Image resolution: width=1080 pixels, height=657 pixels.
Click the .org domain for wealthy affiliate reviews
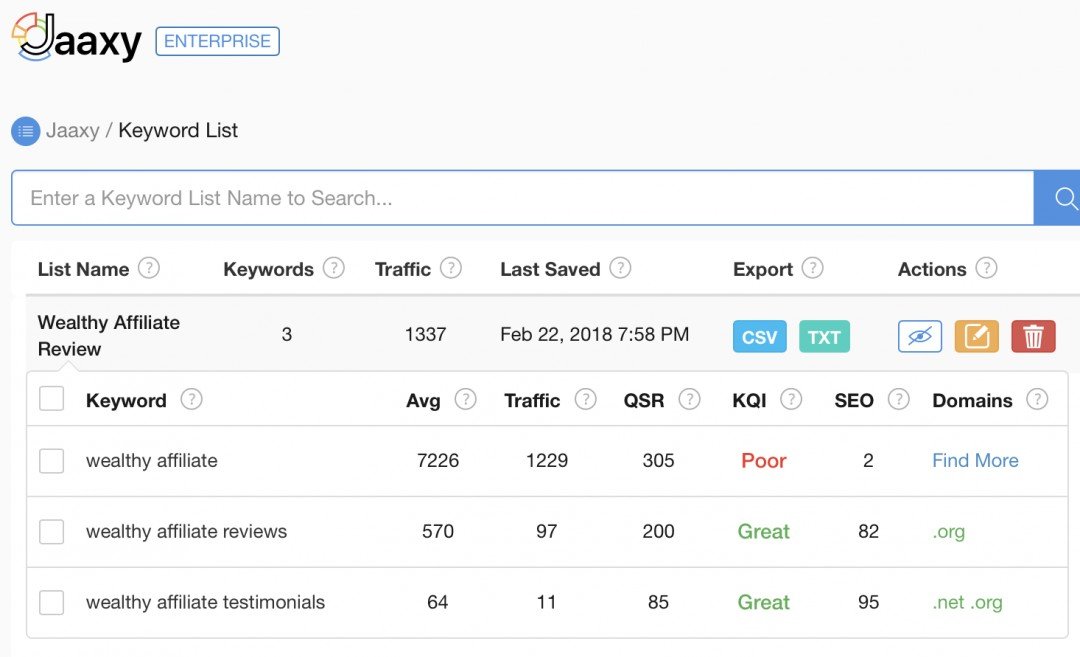tap(949, 532)
